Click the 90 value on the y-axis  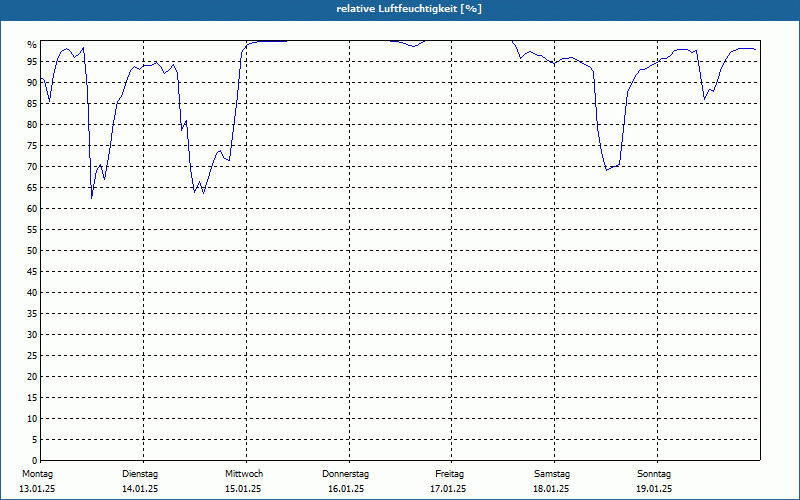(32, 83)
